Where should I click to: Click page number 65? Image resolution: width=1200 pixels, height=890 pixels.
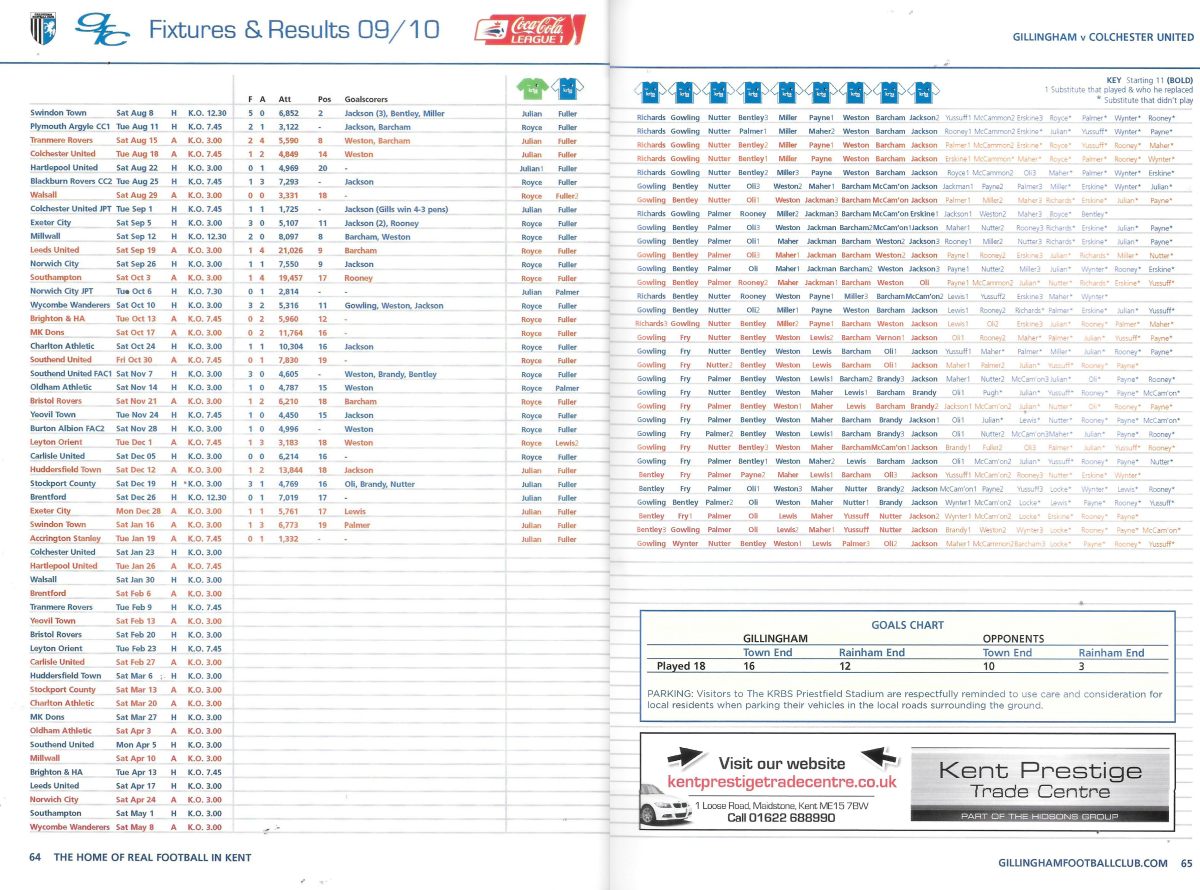tap(1186, 862)
